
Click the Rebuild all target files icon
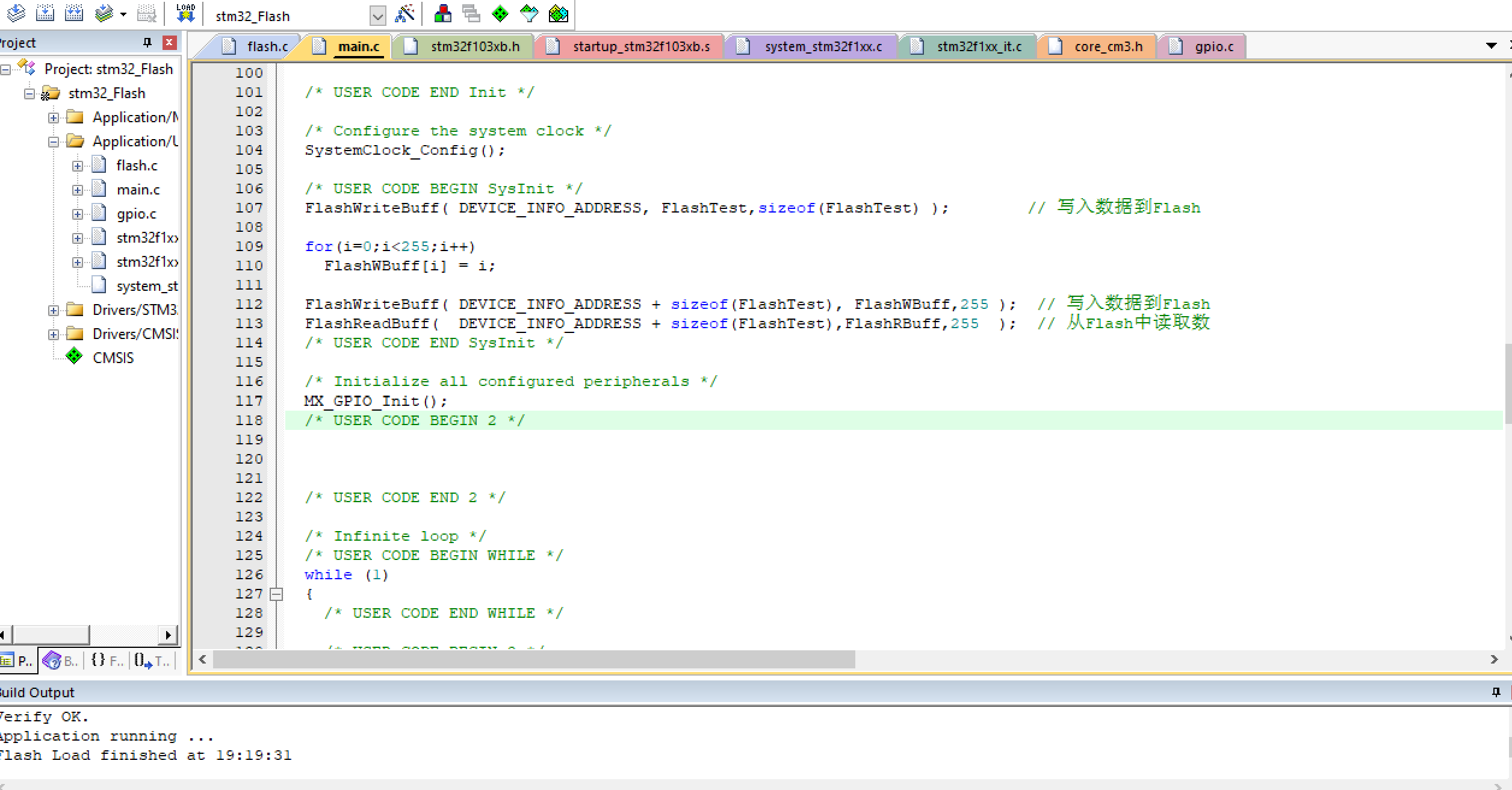(x=74, y=13)
